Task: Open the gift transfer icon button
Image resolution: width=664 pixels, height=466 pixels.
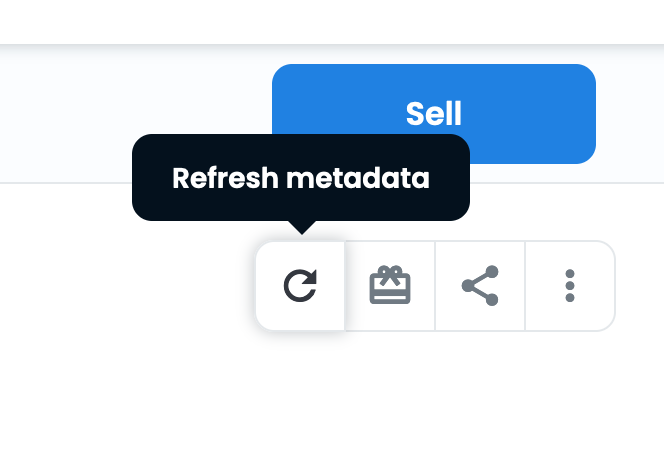Action: [x=390, y=286]
